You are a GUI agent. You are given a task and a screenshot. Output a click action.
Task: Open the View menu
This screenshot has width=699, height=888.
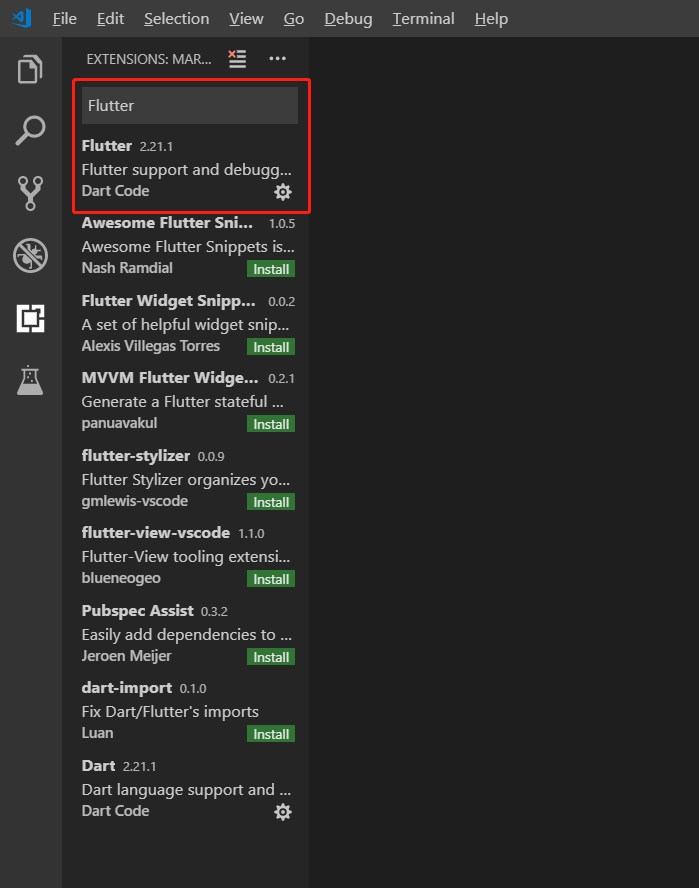[x=246, y=19]
